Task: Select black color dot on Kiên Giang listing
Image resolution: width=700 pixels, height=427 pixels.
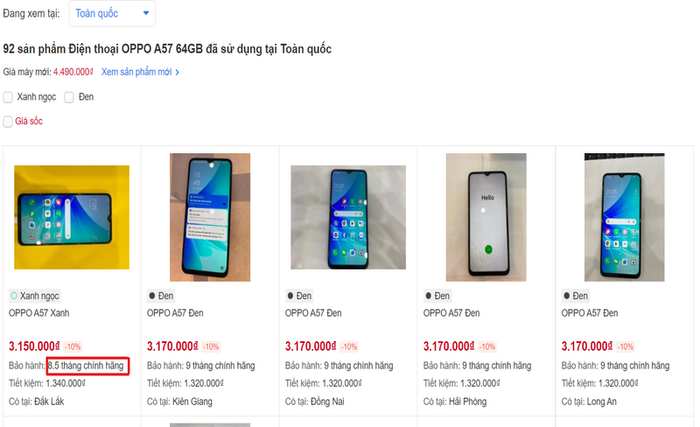Action: coord(152,296)
